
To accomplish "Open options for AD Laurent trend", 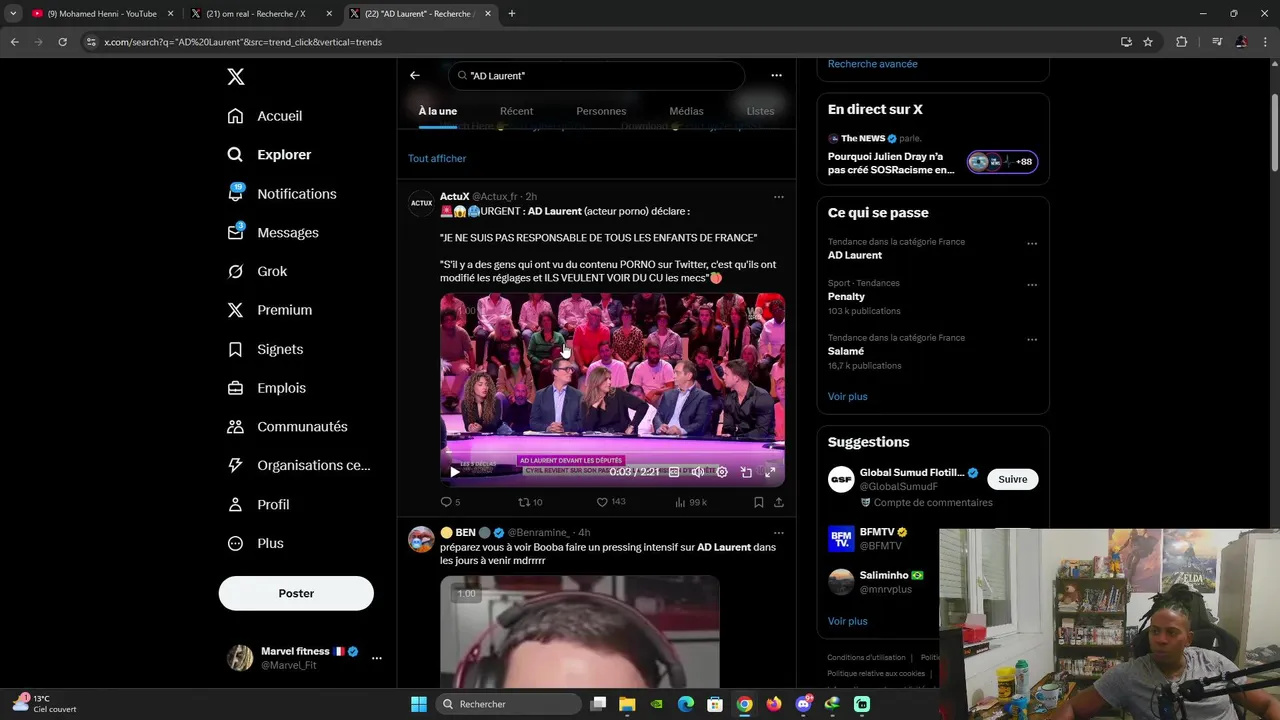I will pos(1032,244).
